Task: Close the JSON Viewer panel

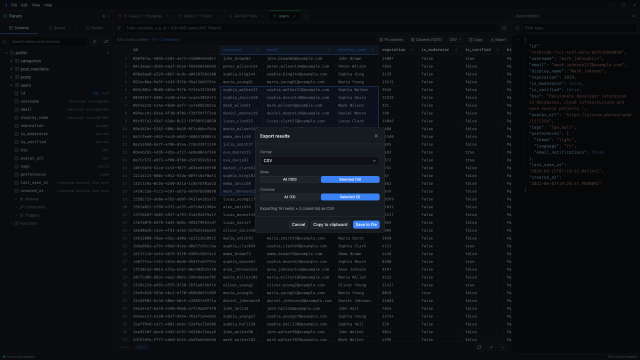Action: 633,16
